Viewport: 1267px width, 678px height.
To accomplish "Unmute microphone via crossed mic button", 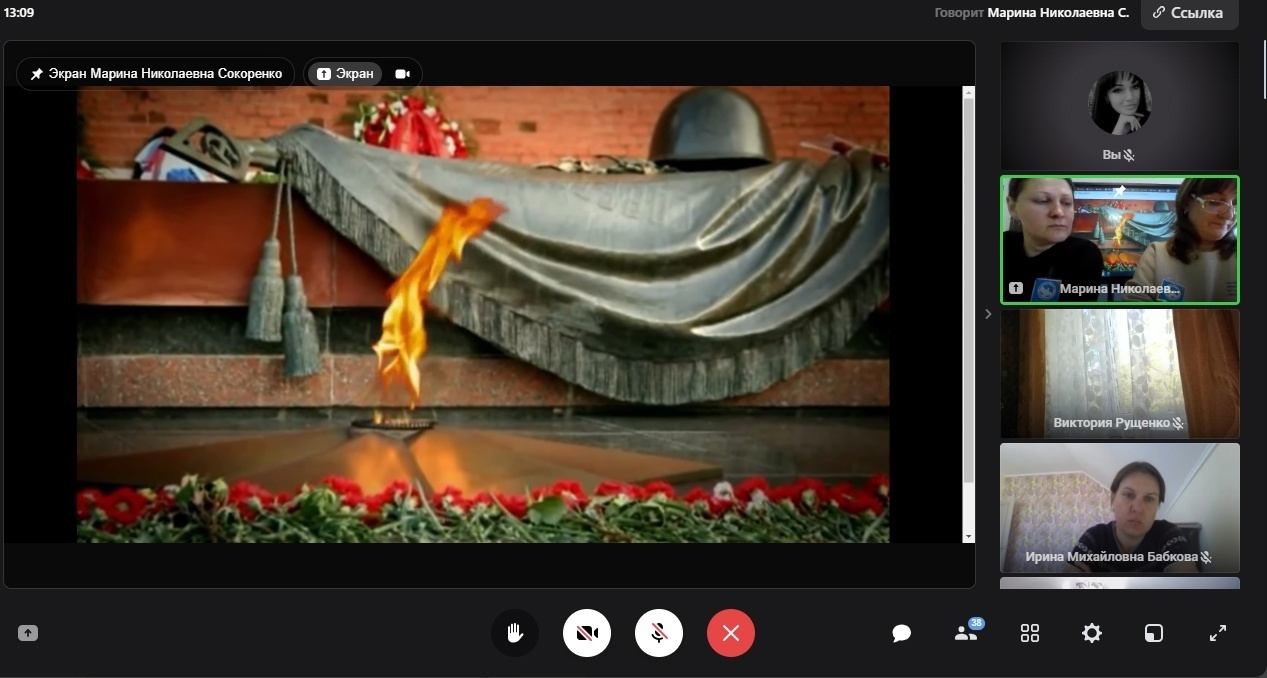I will [x=659, y=633].
